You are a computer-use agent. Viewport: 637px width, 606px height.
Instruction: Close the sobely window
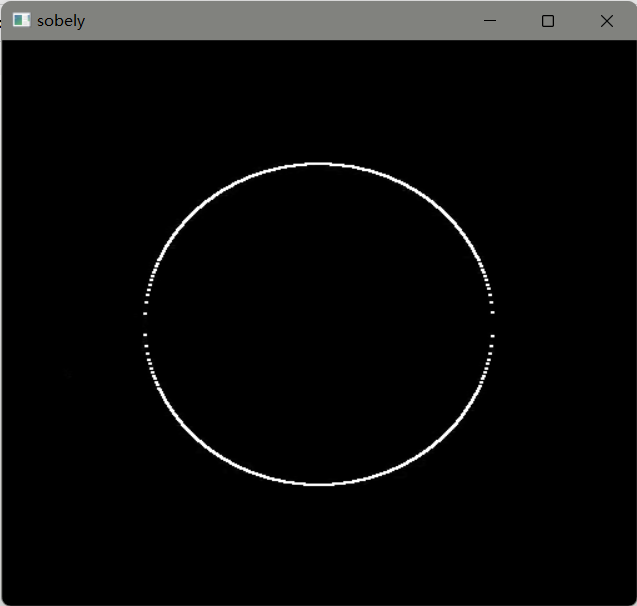point(607,21)
